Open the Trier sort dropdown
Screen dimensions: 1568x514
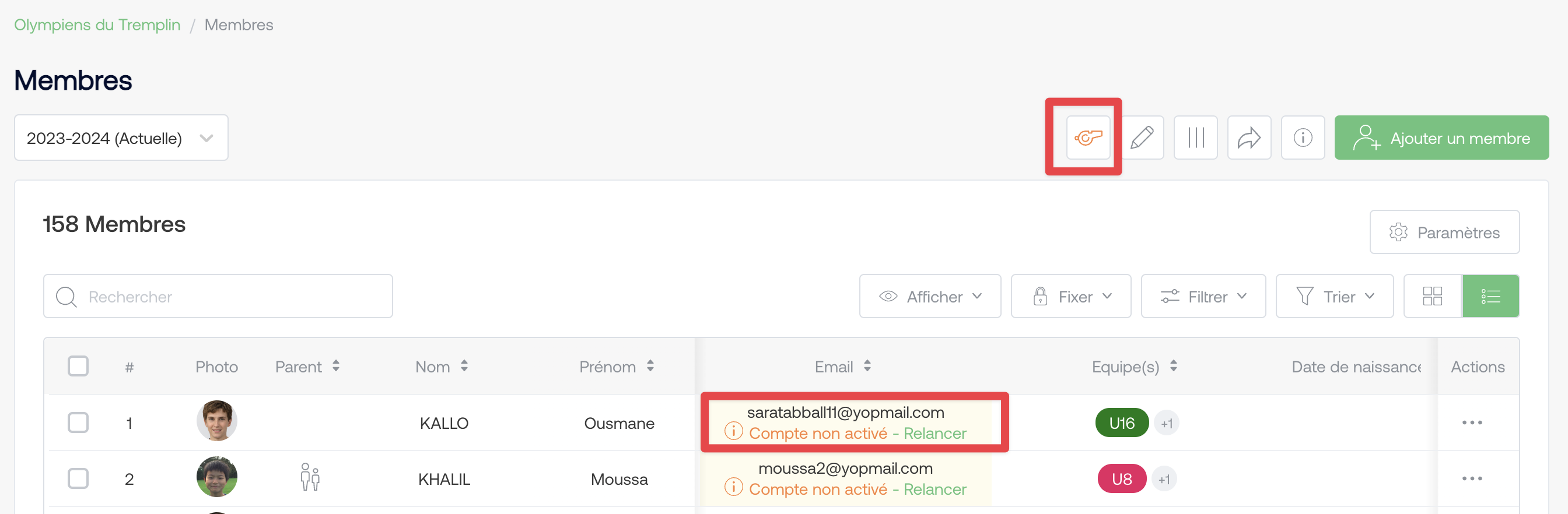pyautogui.click(x=1333, y=296)
